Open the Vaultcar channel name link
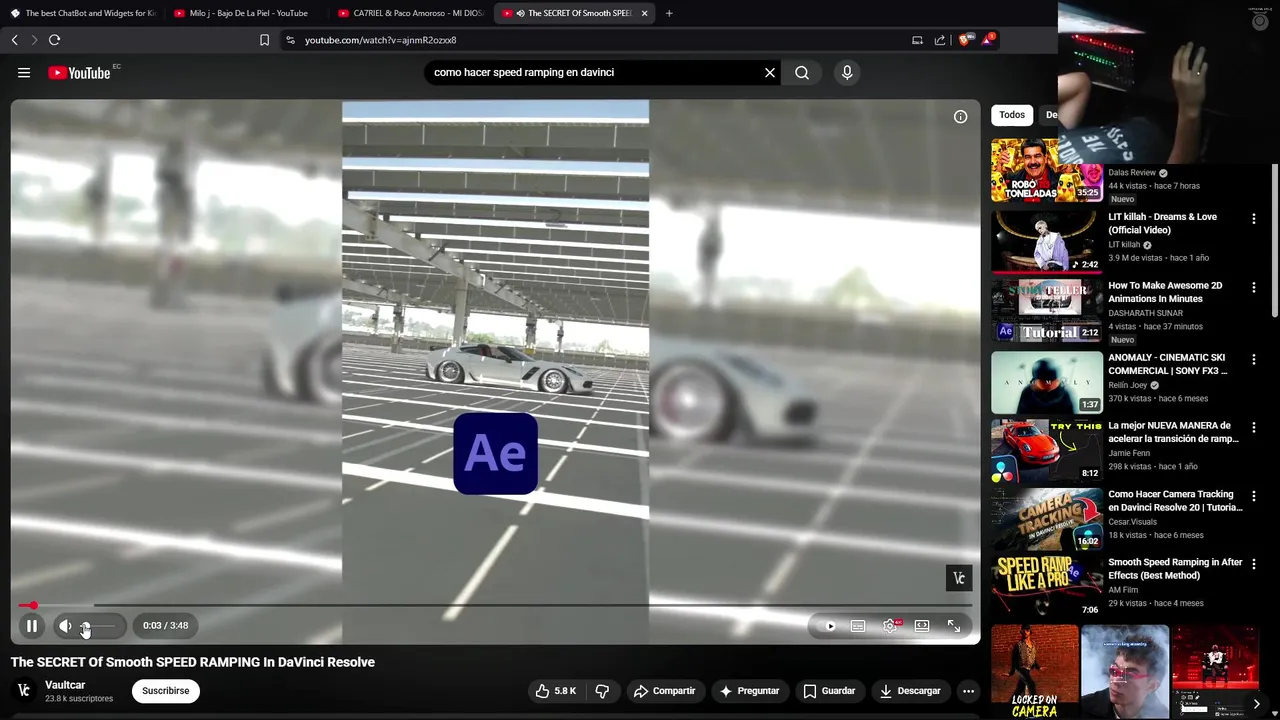This screenshot has width=1280, height=720. pyautogui.click(x=65, y=685)
